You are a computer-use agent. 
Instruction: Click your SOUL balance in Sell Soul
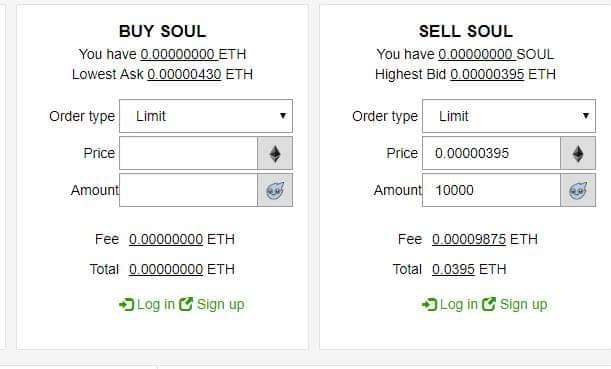point(475,54)
